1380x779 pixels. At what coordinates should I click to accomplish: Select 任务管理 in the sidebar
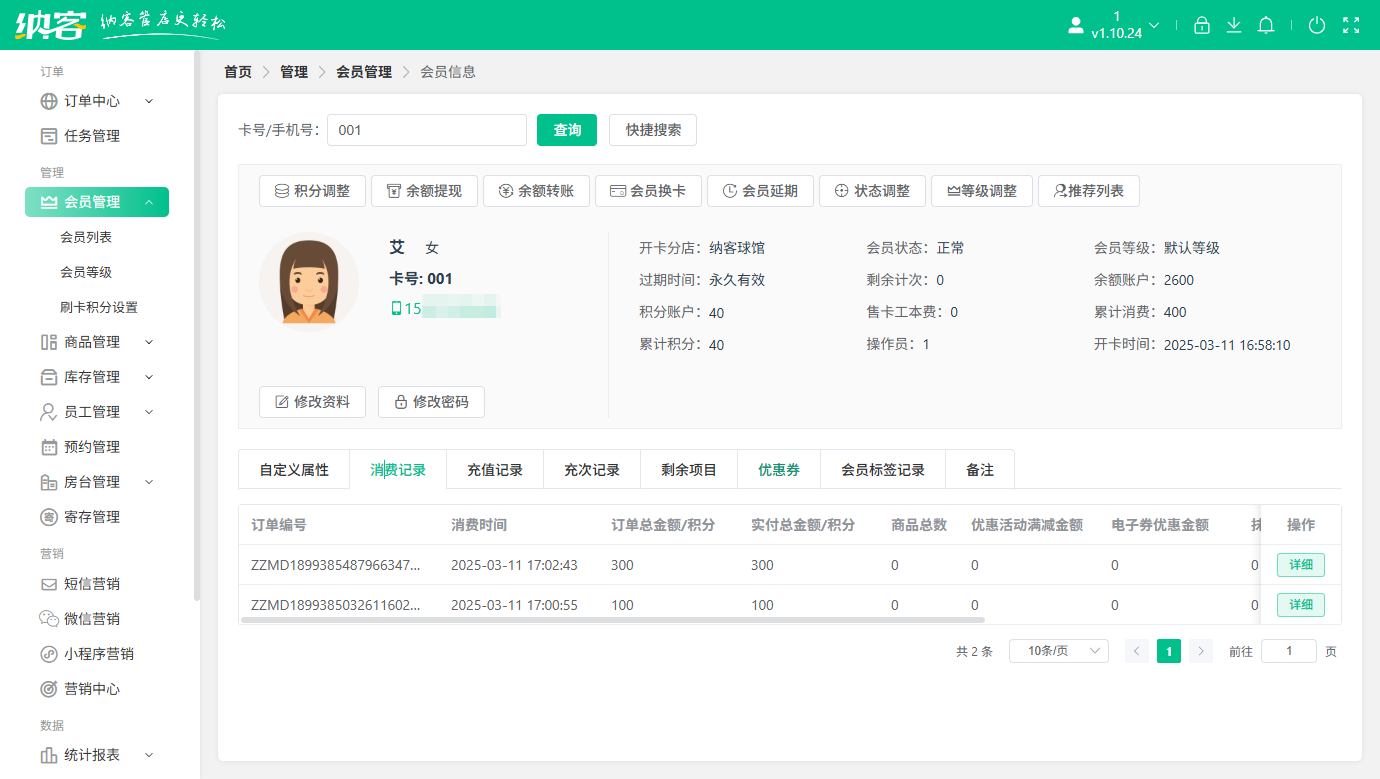pos(87,135)
